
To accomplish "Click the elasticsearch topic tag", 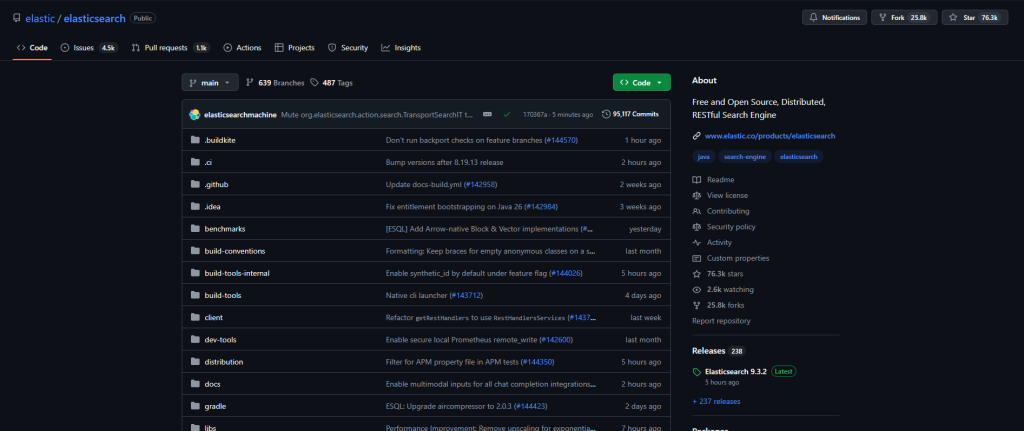I will (799, 157).
